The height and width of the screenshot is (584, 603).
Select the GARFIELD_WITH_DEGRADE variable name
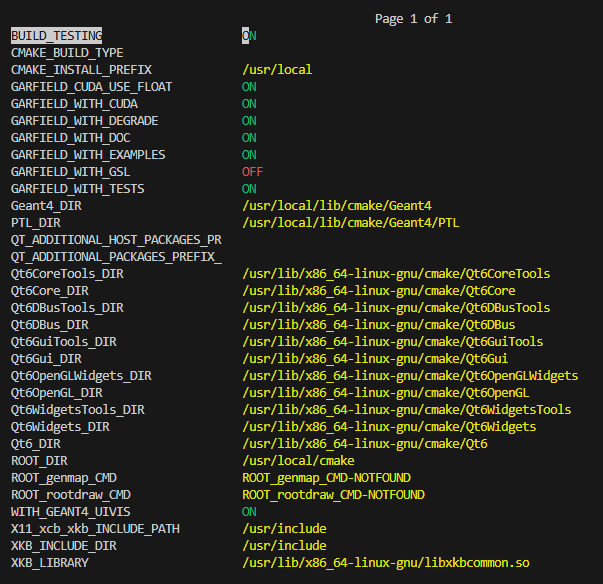[x=84, y=121]
